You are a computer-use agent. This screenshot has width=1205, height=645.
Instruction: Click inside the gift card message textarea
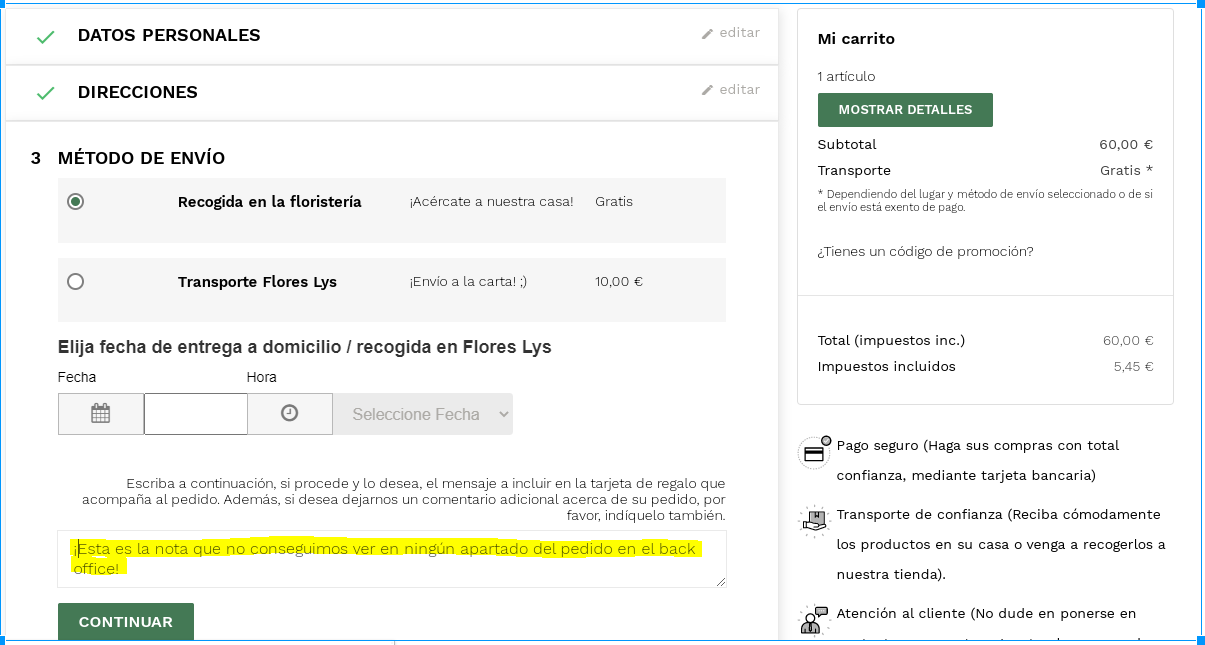coord(392,559)
